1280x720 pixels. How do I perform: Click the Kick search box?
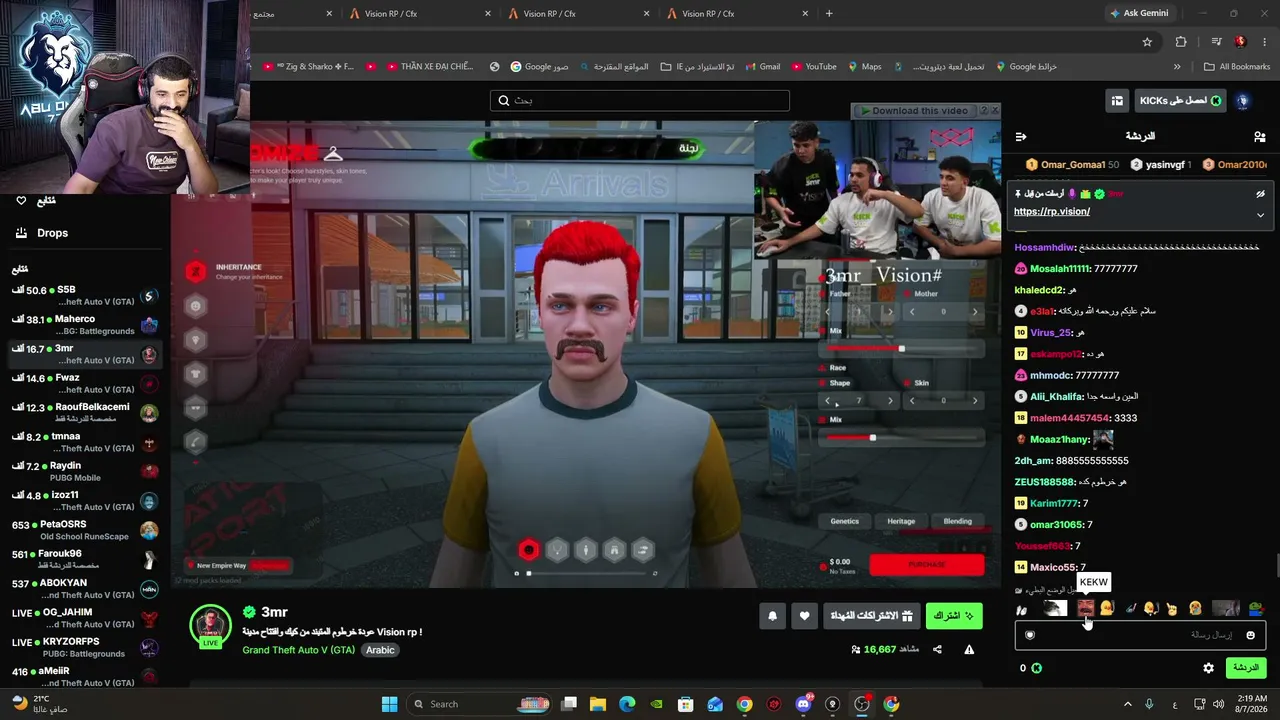click(640, 100)
